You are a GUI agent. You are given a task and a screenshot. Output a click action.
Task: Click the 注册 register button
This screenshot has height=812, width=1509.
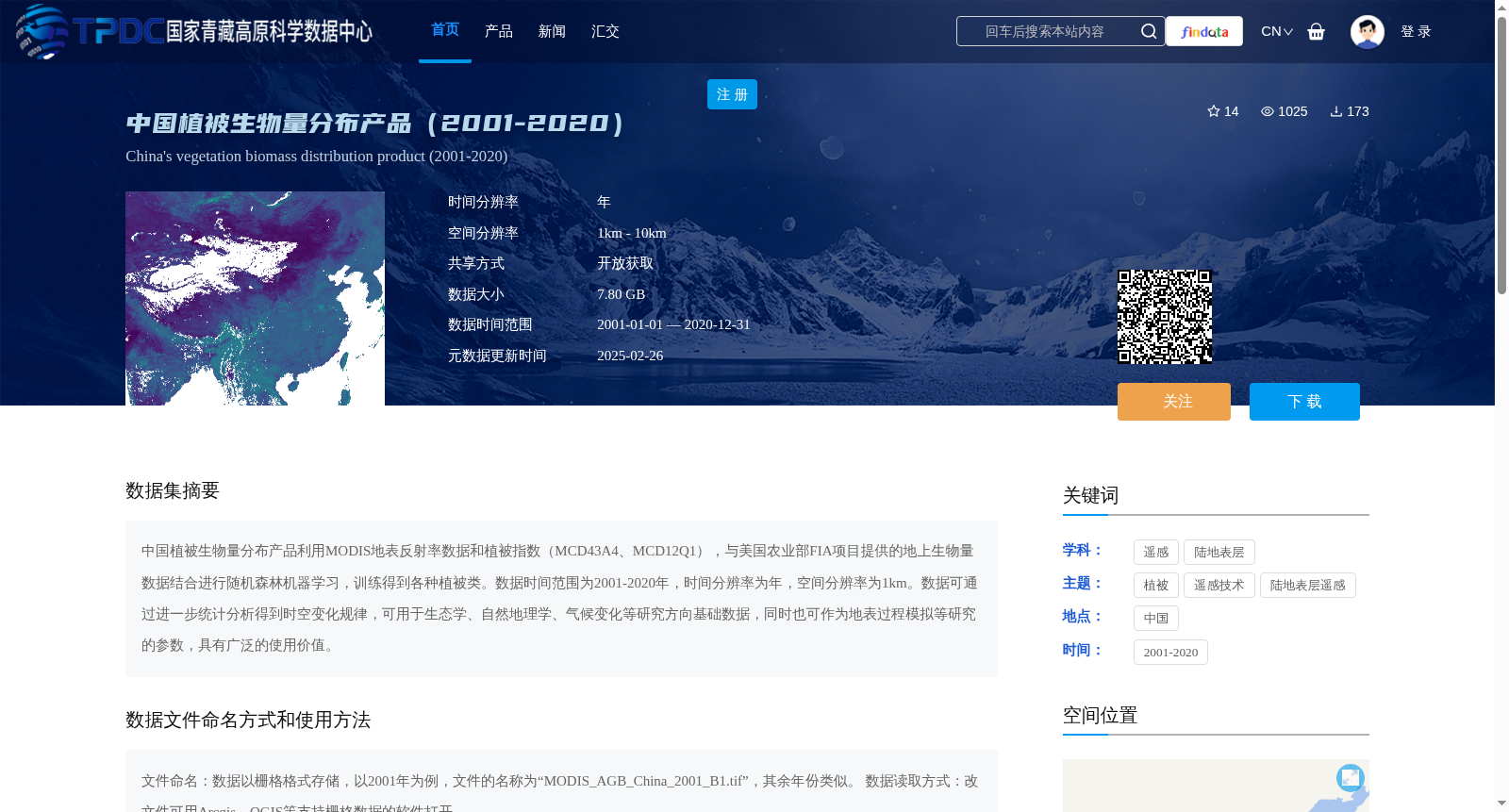(732, 94)
